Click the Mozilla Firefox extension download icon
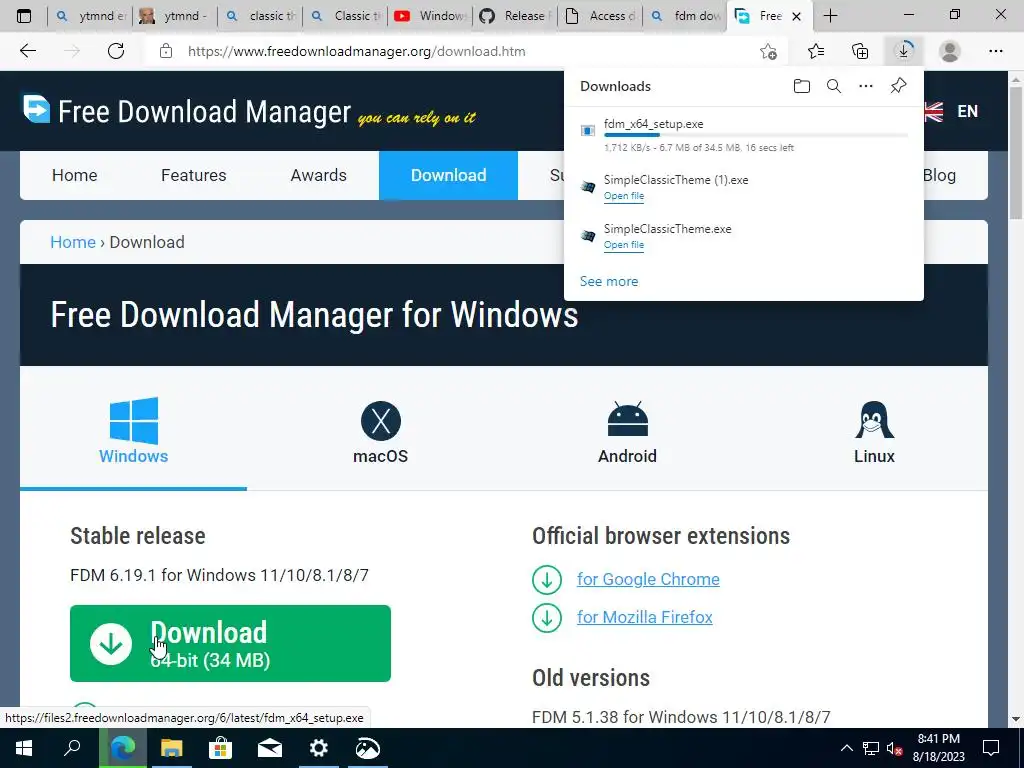Screen dimensions: 1024x768 547,617
